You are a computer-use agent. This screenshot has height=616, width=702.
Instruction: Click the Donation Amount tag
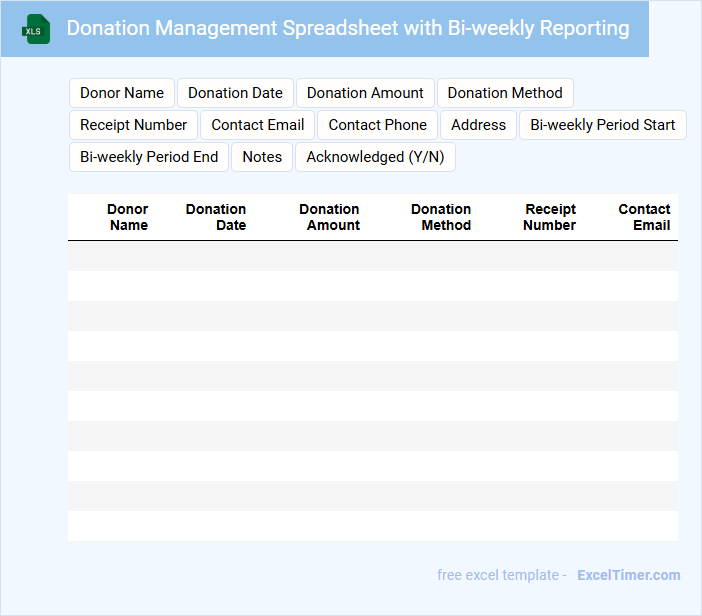(x=365, y=93)
